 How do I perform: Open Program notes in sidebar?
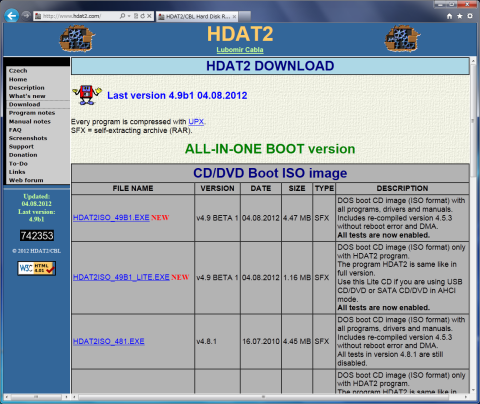[x=32, y=113]
